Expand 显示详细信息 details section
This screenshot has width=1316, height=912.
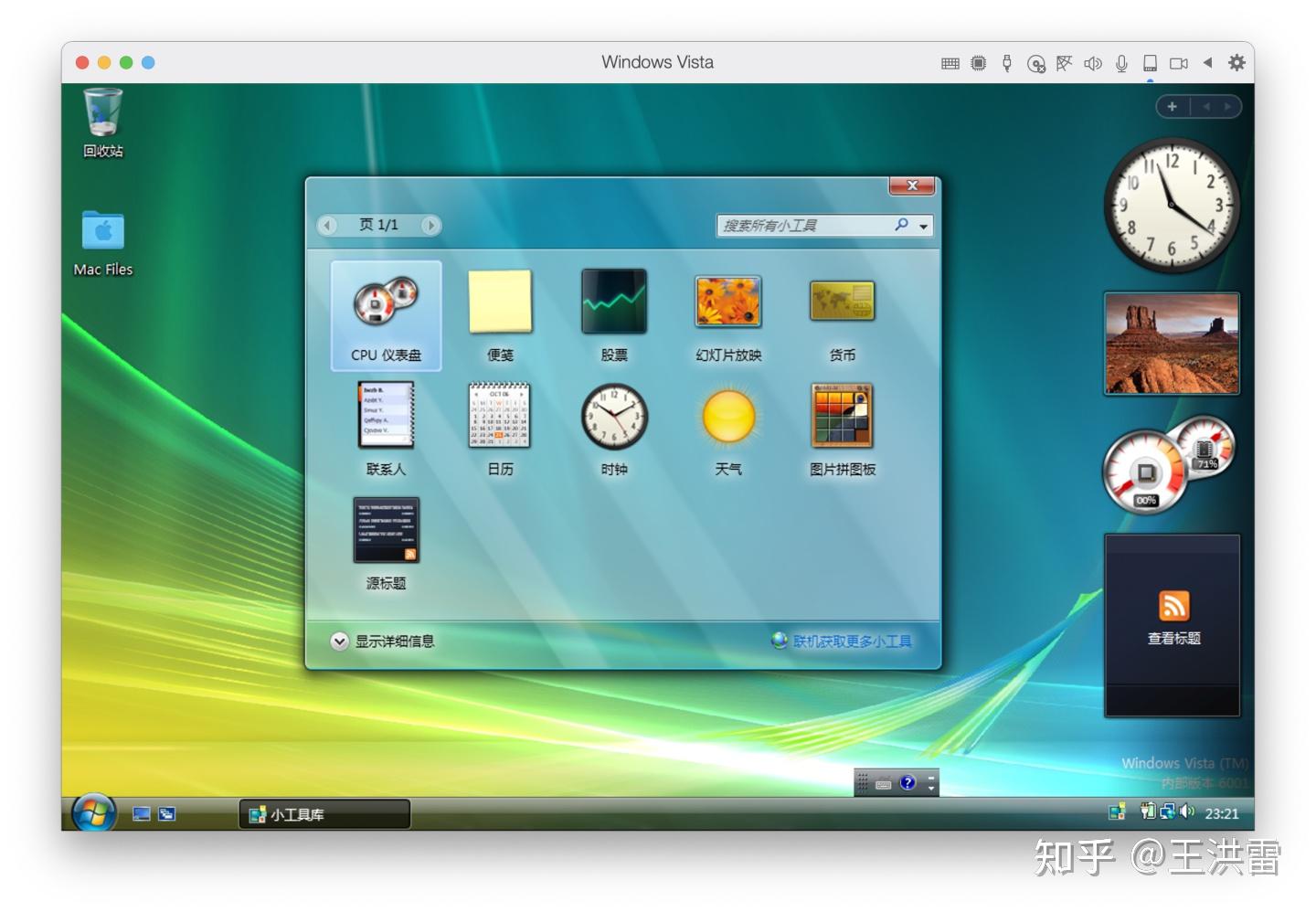pyautogui.click(x=382, y=642)
